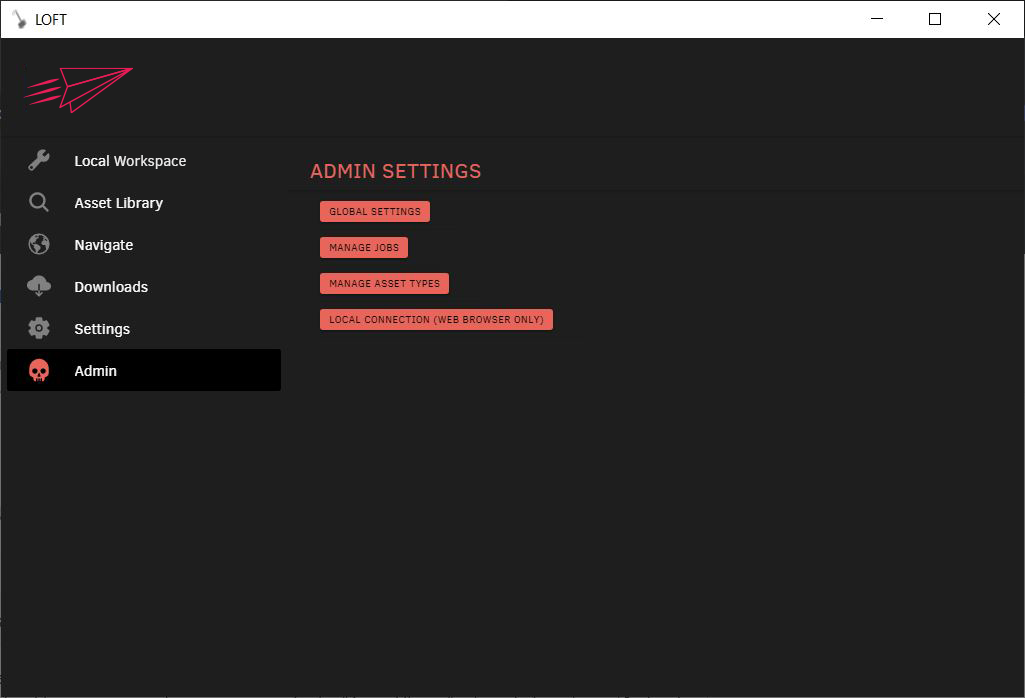Click the Downloads cloud icon
Image resolution: width=1025 pixels, height=698 pixels.
[x=38, y=286]
